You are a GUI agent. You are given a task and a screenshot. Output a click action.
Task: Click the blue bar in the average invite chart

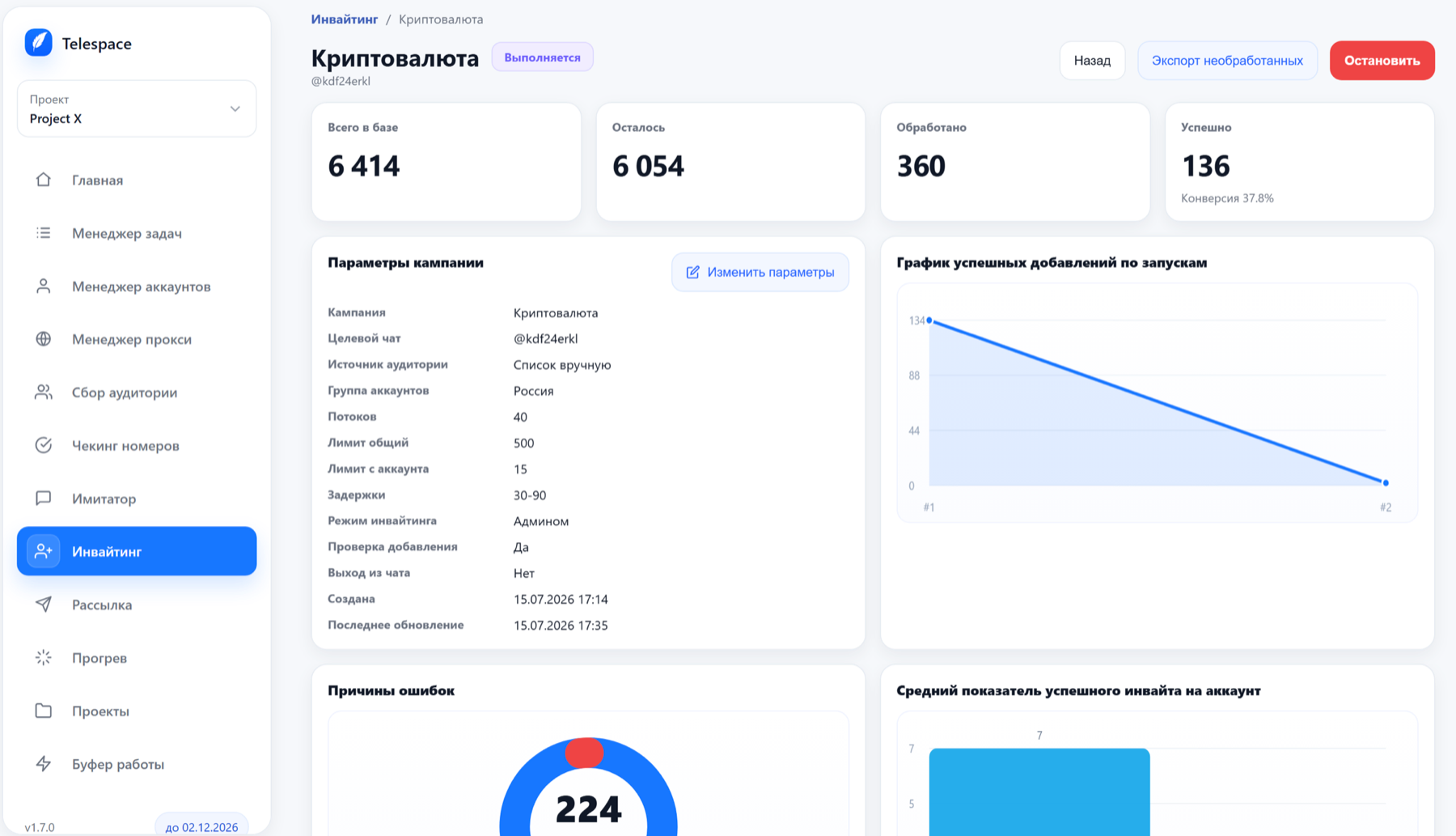click(1039, 791)
